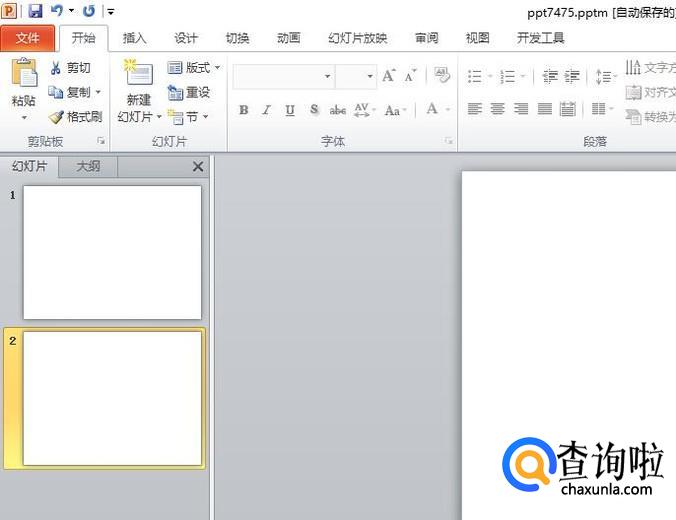Click the Undo arrow icon
The width and height of the screenshot is (676, 520).
(x=58, y=11)
